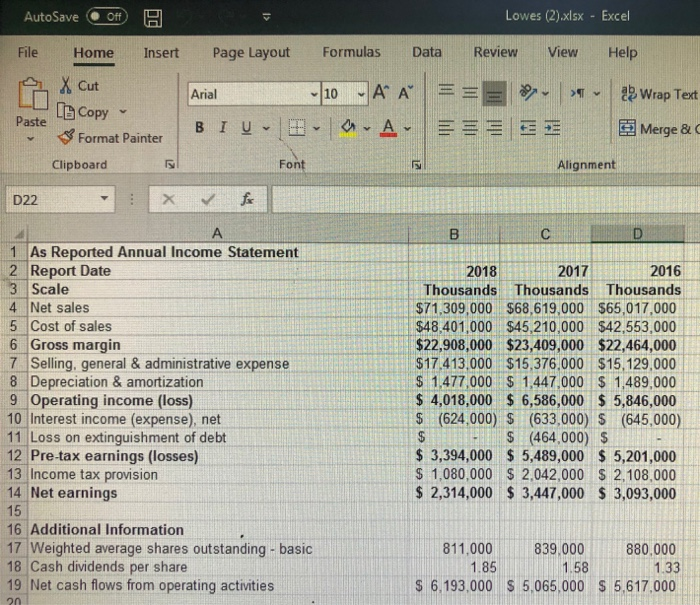Switch to the Formulas tab
This screenshot has height=605, width=700.
pos(351,52)
